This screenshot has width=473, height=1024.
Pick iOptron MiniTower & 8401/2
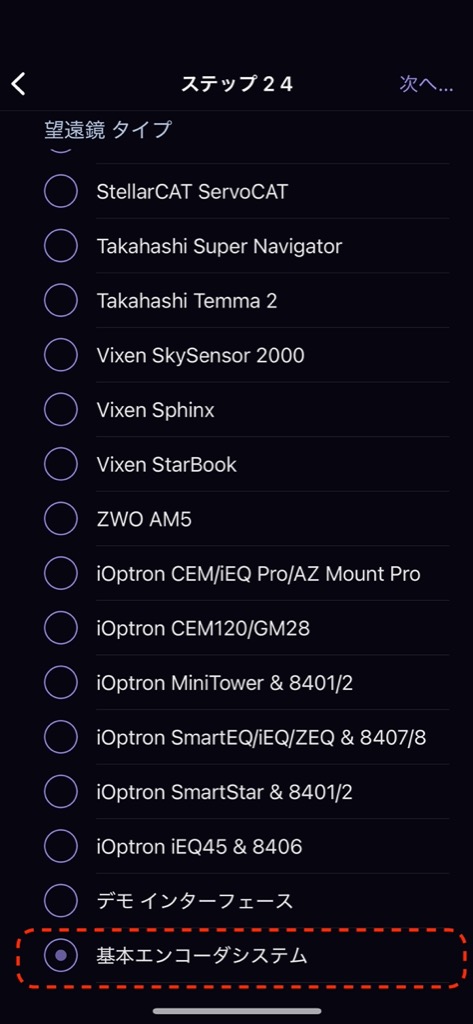point(61,683)
